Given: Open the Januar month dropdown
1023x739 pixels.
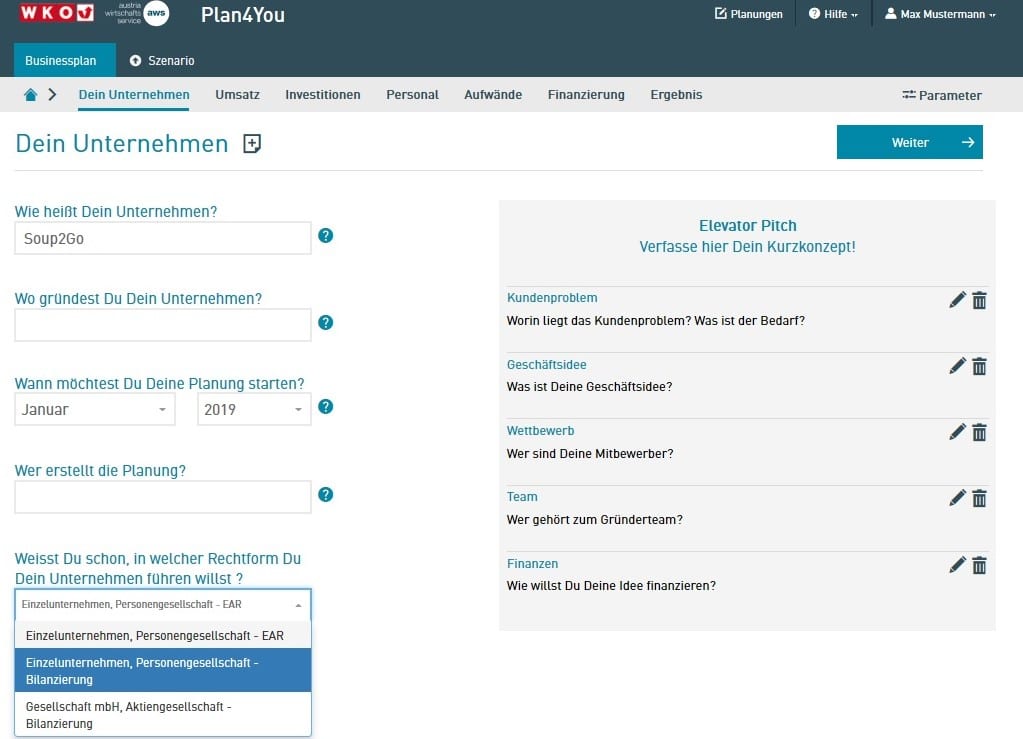Looking at the screenshot, I should [95, 409].
